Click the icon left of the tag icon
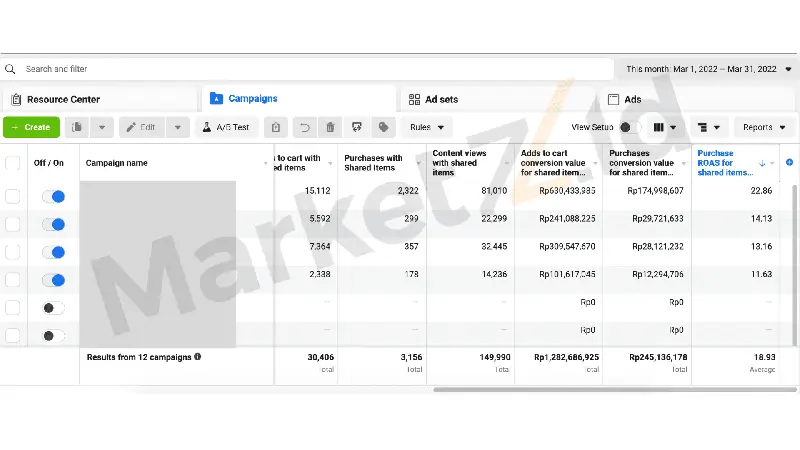This screenshot has height=450, width=800. [356, 128]
